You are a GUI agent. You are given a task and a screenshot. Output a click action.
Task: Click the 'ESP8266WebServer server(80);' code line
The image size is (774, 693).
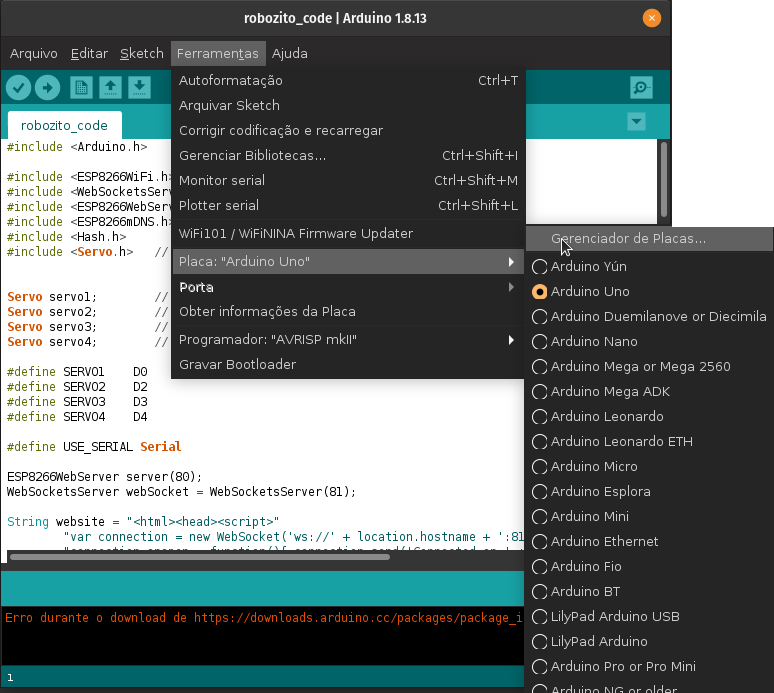pyautogui.click(x=104, y=477)
